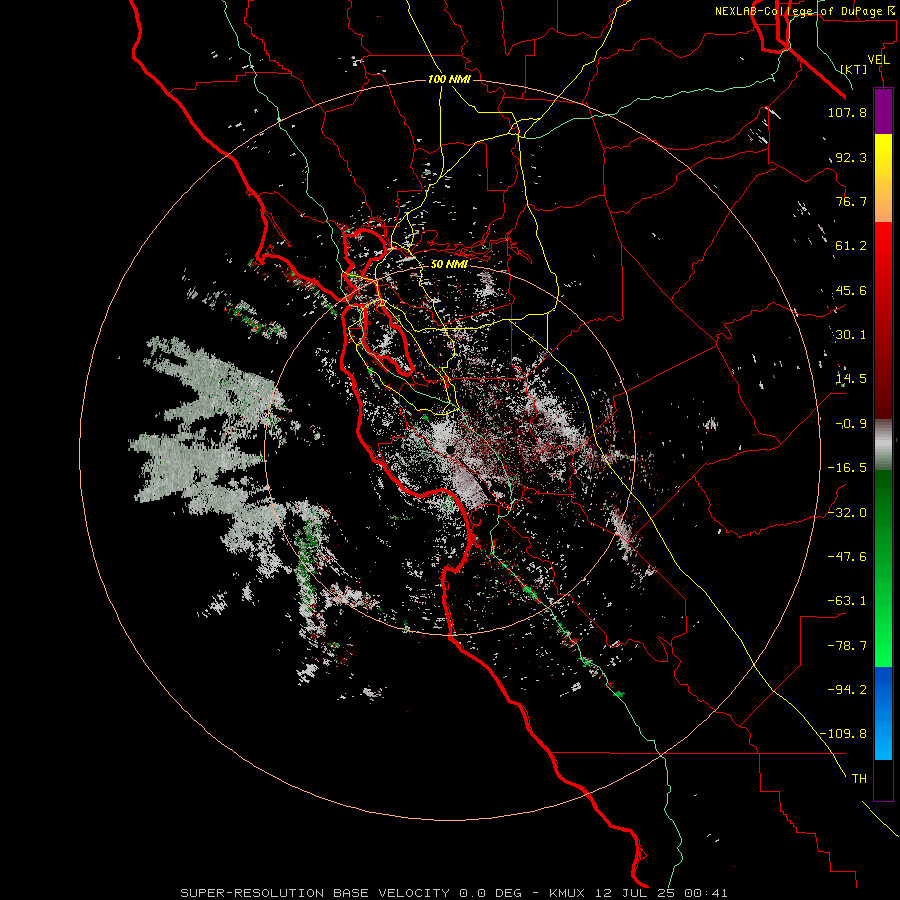Click the 30.1 scale value
Screen dimensions: 900x900
pyautogui.click(x=851, y=335)
